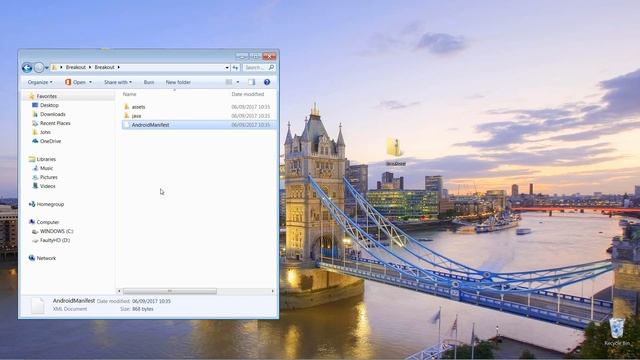Image resolution: width=640 pixels, height=360 pixels.
Task: Open the Help question mark icon
Action: point(267,82)
